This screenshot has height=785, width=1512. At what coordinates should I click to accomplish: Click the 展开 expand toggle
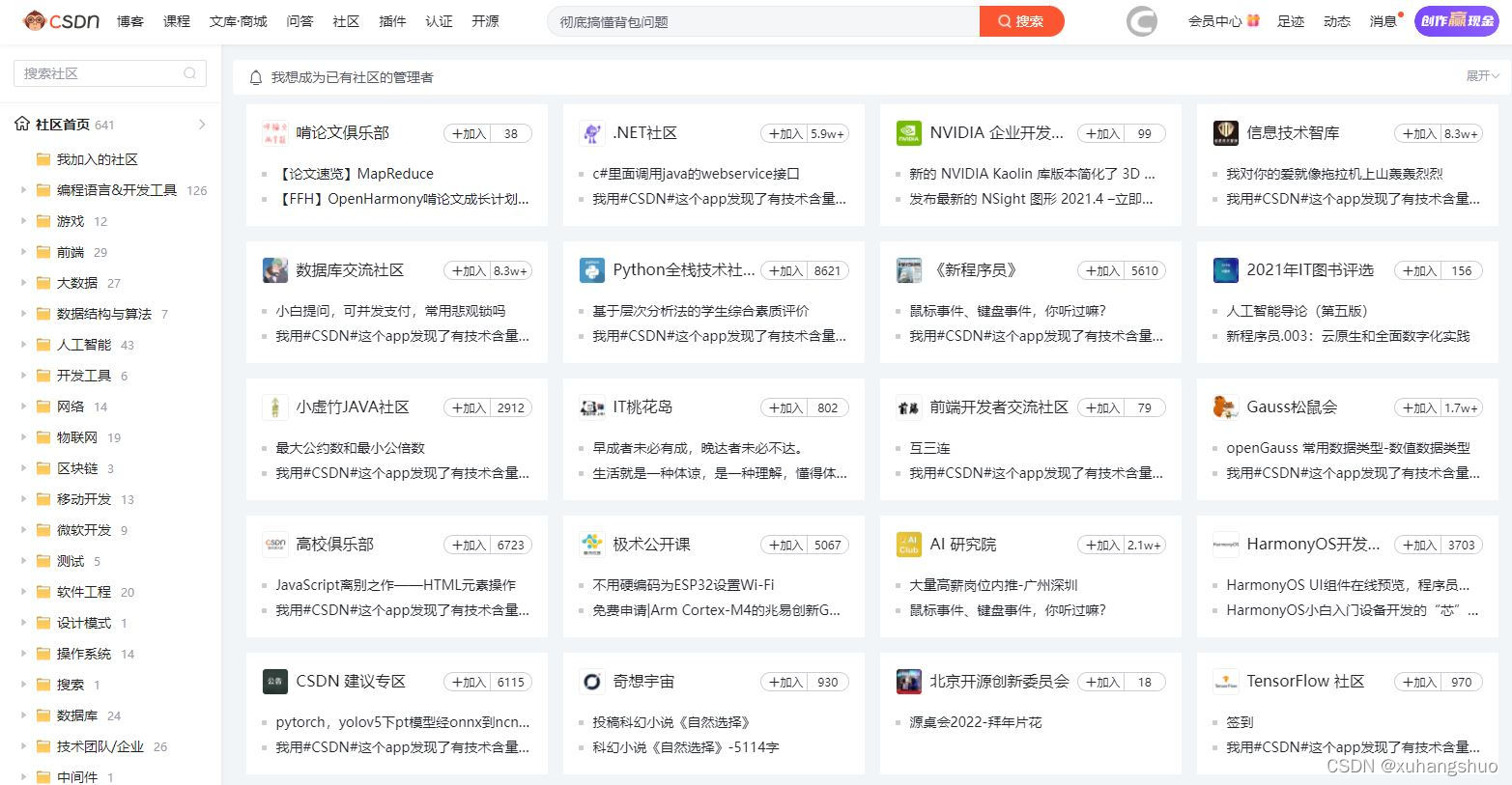1483,76
